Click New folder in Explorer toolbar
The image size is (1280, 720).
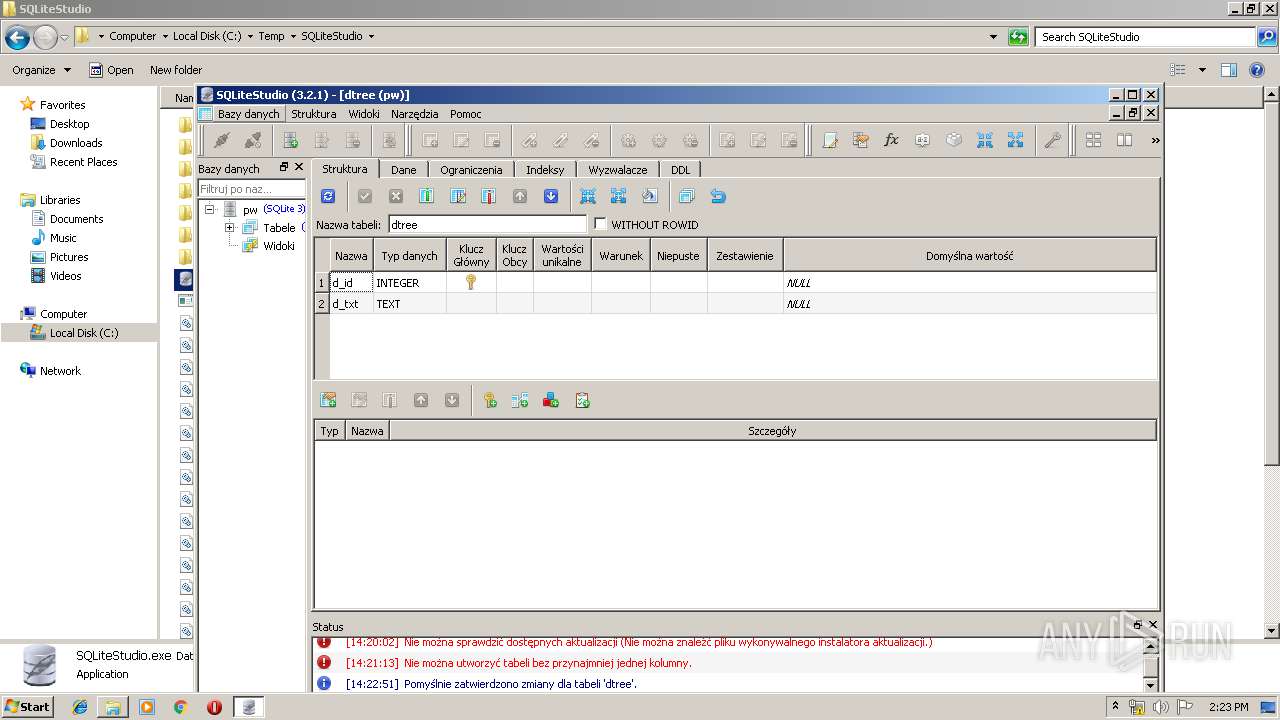[x=176, y=70]
